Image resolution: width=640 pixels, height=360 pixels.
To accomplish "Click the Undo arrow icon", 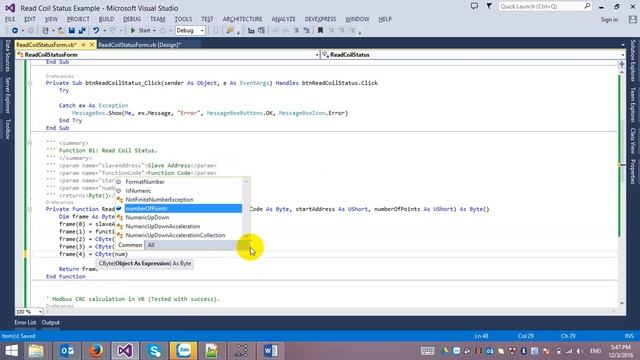I will (x=96, y=31).
